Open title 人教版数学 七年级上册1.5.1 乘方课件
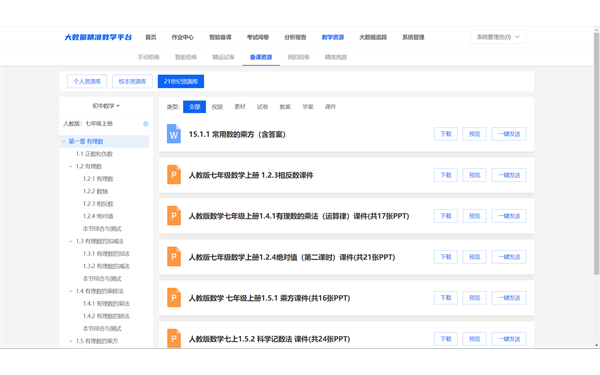This screenshot has width=600, height=375. tap(269, 298)
